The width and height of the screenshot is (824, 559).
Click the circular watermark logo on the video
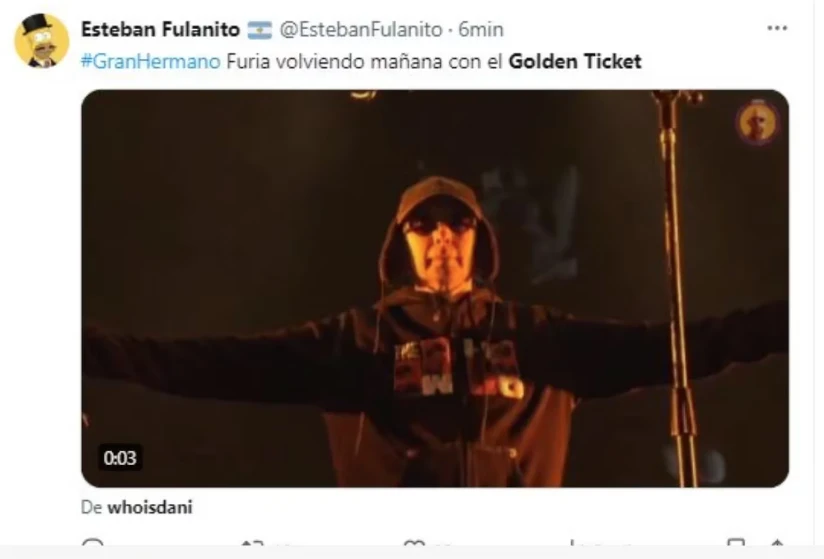click(x=757, y=122)
